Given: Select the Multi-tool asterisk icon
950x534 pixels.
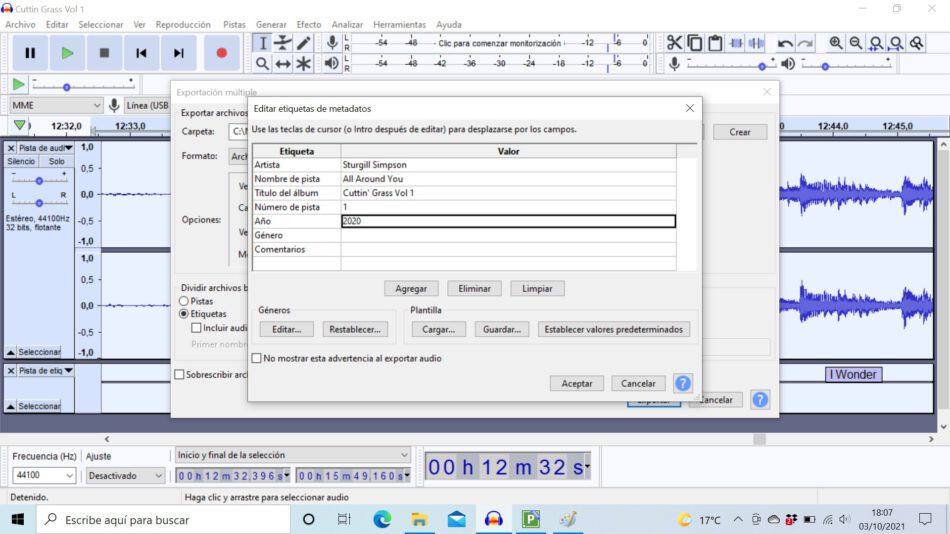Looking at the screenshot, I should [304, 64].
